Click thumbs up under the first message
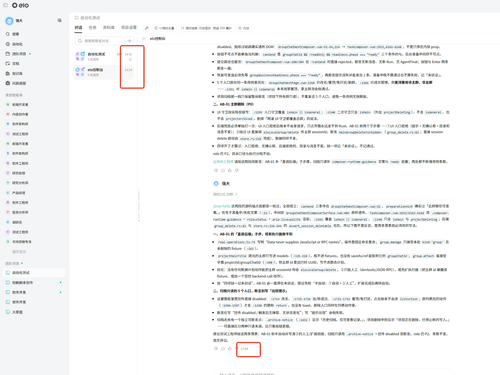 pyautogui.click(x=230, y=170)
